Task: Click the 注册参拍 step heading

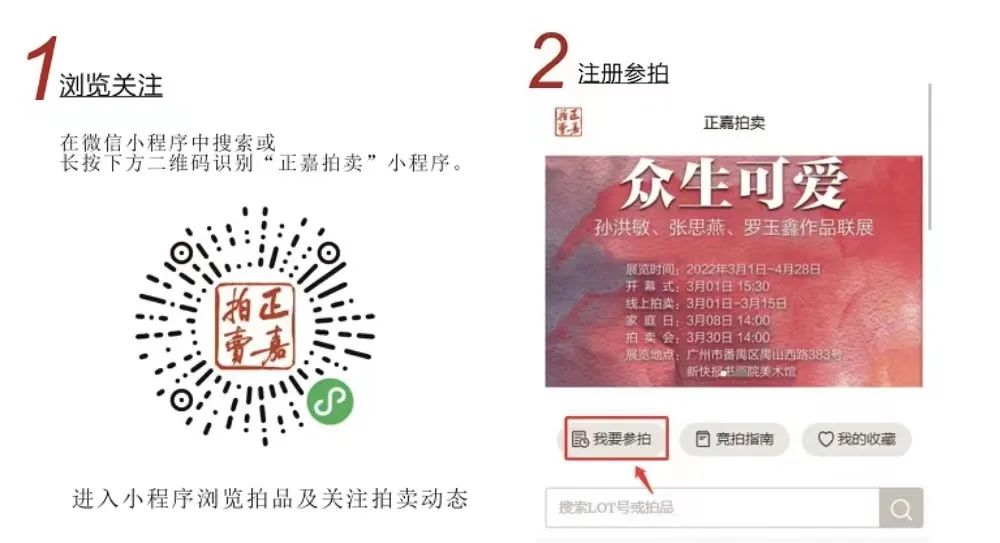Action: [623, 73]
